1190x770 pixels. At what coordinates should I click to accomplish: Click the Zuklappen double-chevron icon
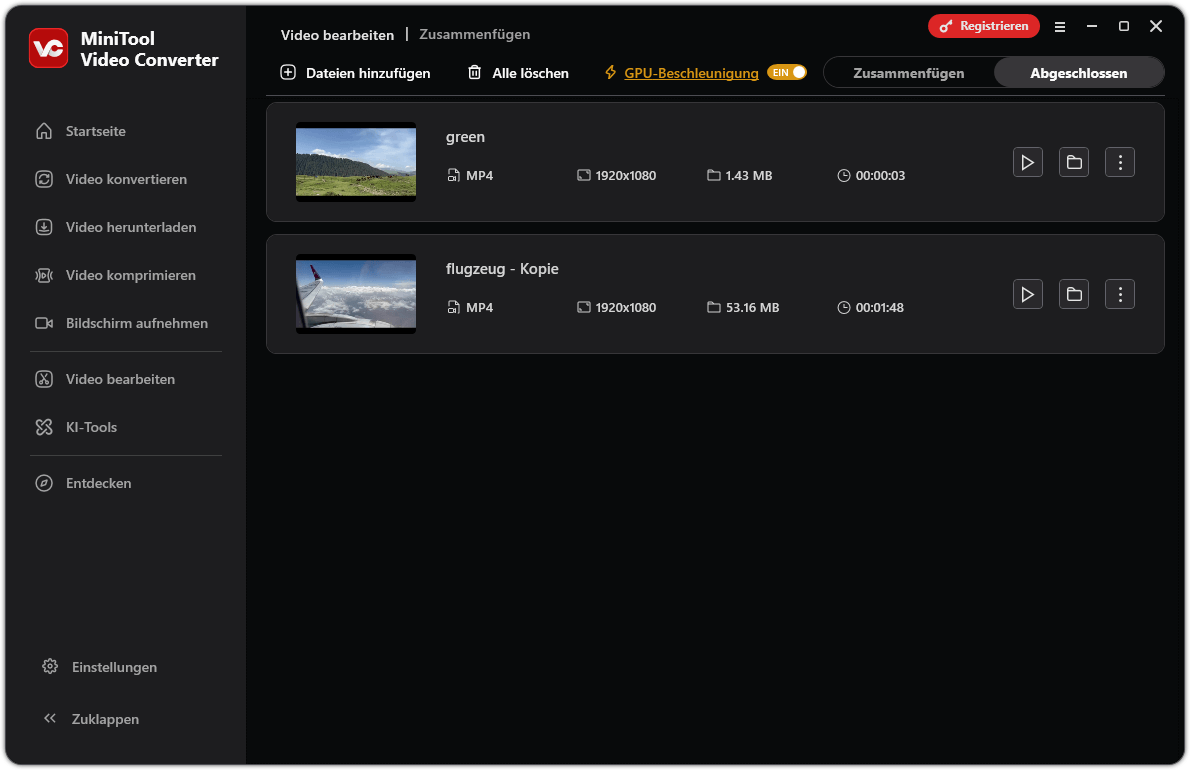pos(50,718)
